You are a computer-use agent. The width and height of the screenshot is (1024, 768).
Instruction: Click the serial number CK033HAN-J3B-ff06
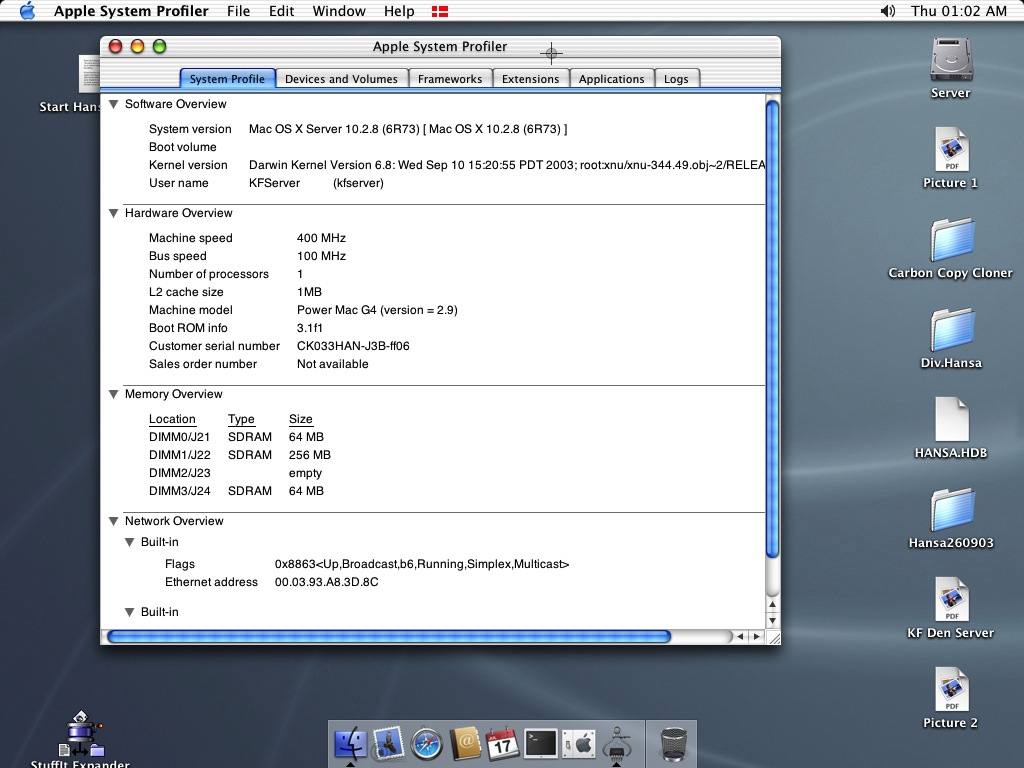coord(353,346)
